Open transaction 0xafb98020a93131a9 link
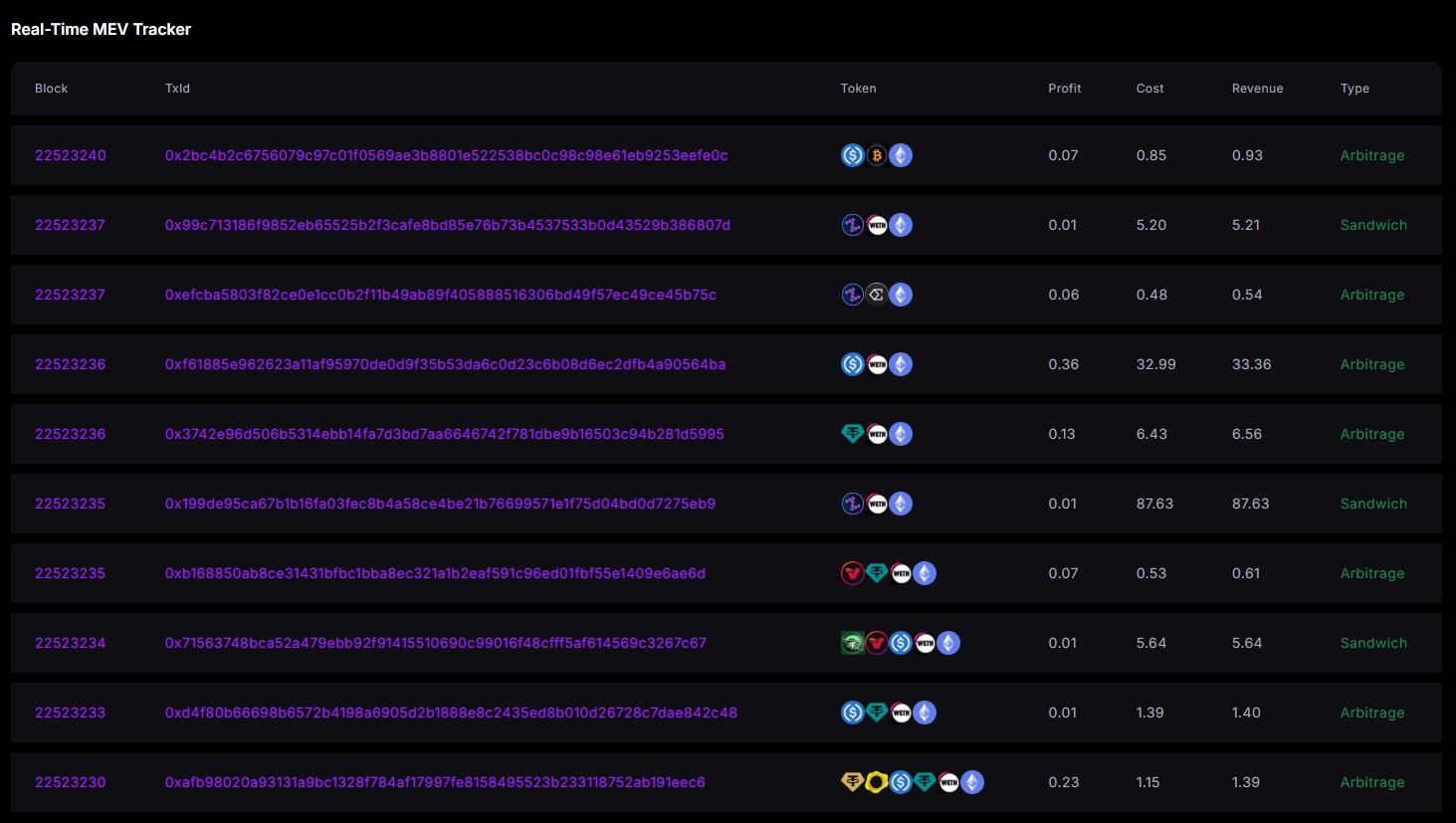The image size is (1456, 823). (436, 782)
